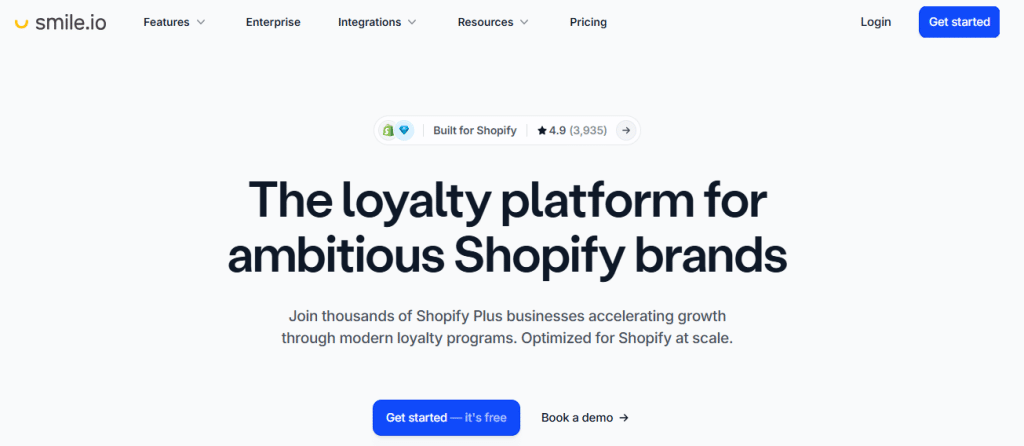
Task: Select the Integrations nav label
Action: click(x=369, y=22)
